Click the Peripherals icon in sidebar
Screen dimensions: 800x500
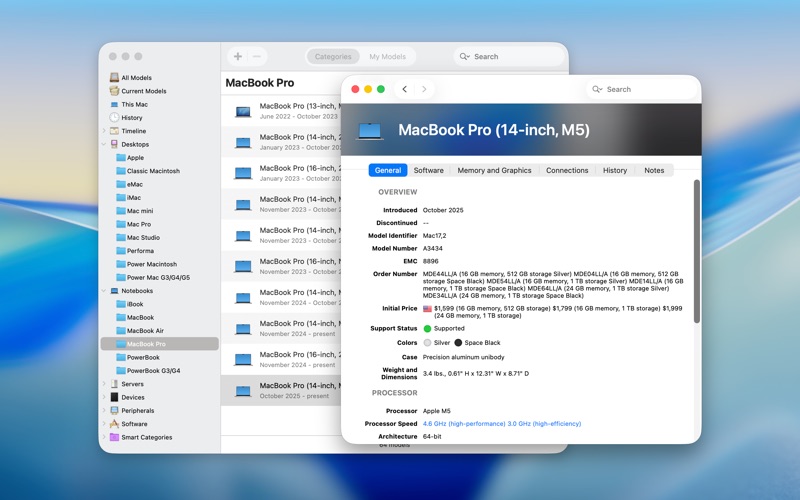pyautogui.click(x=114, y=410)
